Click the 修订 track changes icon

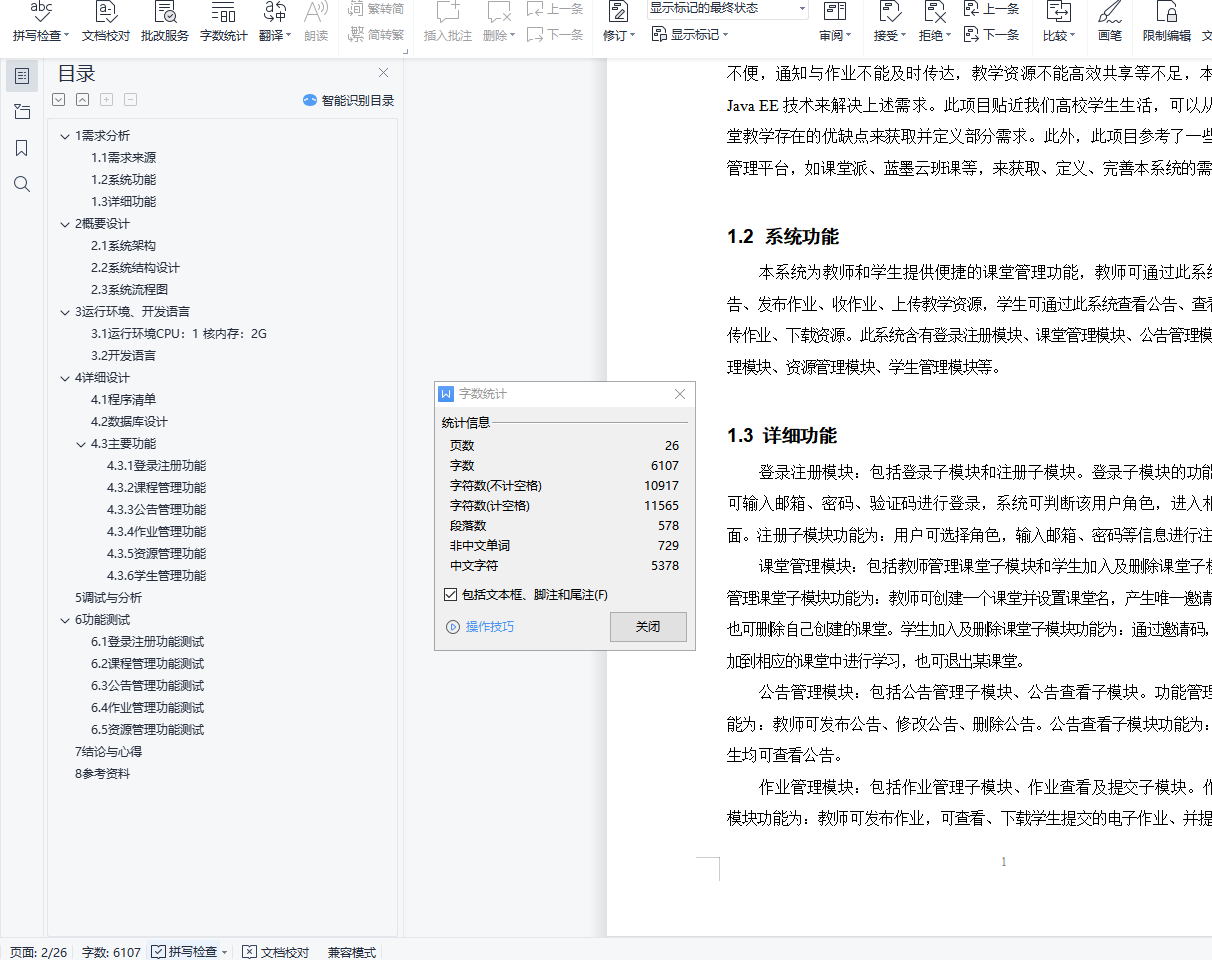click(619, 13)
